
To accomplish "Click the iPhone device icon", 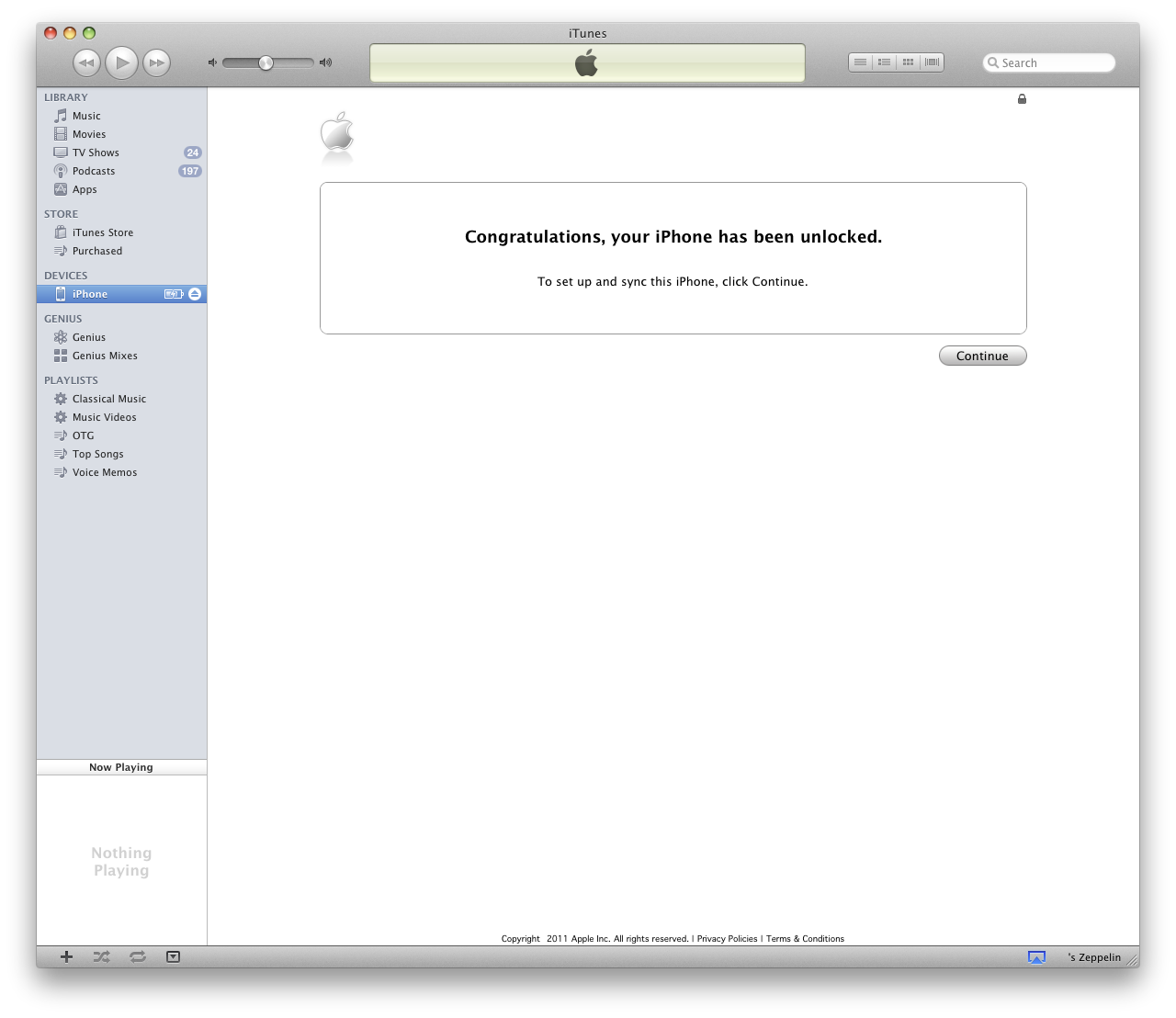I will (61, 294).
